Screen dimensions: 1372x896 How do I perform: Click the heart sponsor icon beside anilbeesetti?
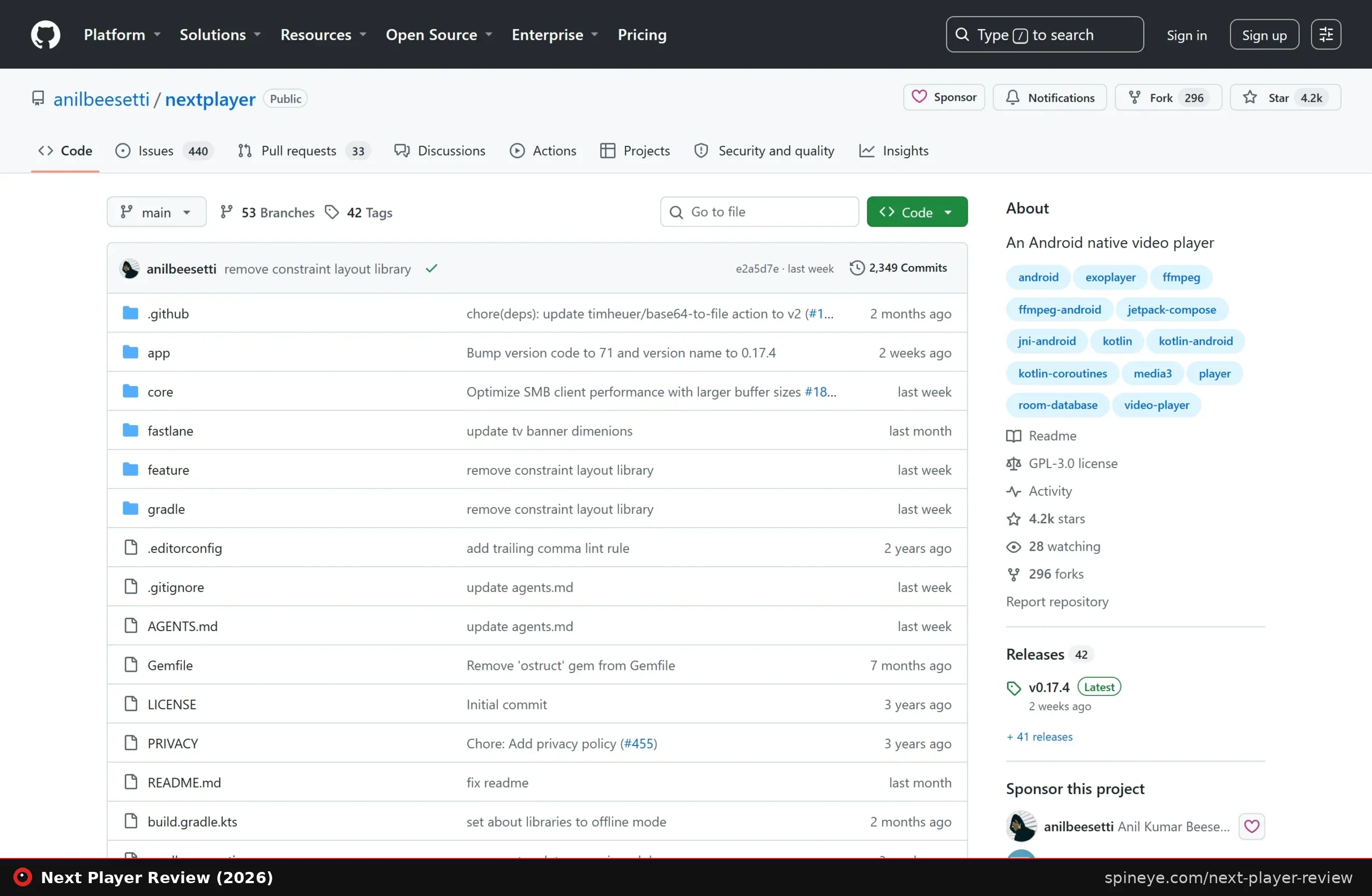point(1251,826)
